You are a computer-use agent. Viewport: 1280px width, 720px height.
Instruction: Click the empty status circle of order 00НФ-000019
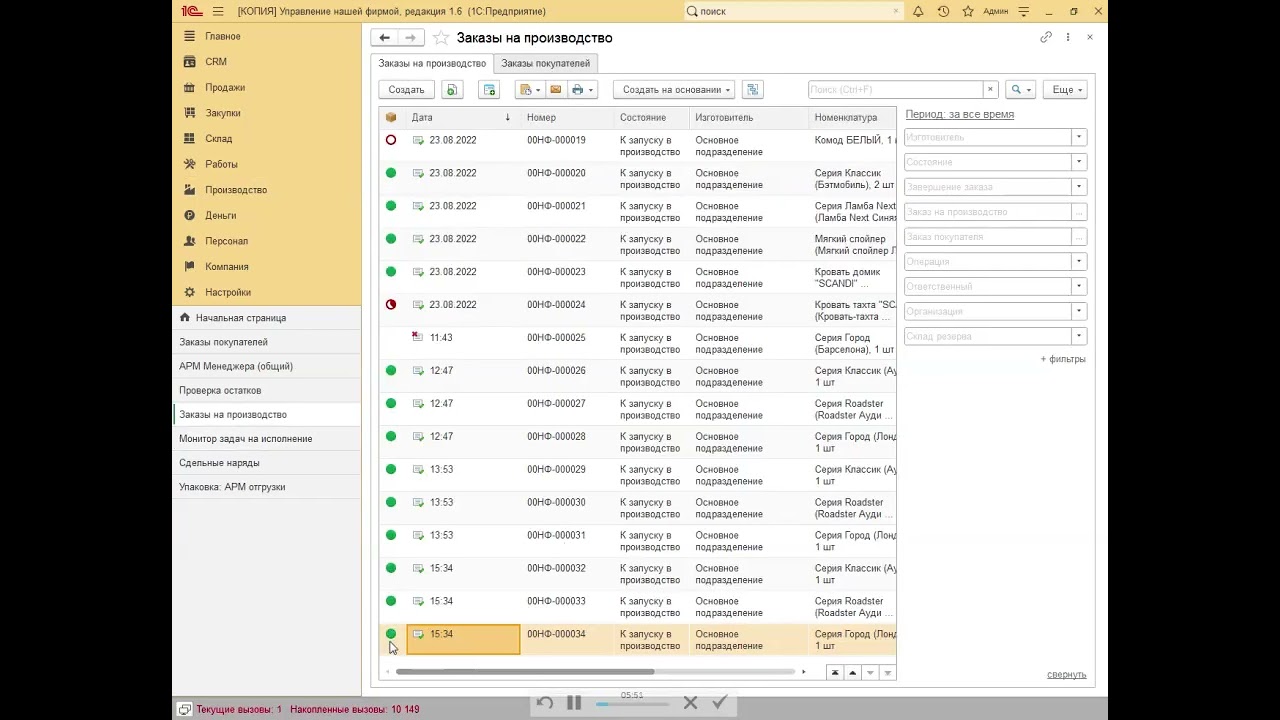coord(391,140)
